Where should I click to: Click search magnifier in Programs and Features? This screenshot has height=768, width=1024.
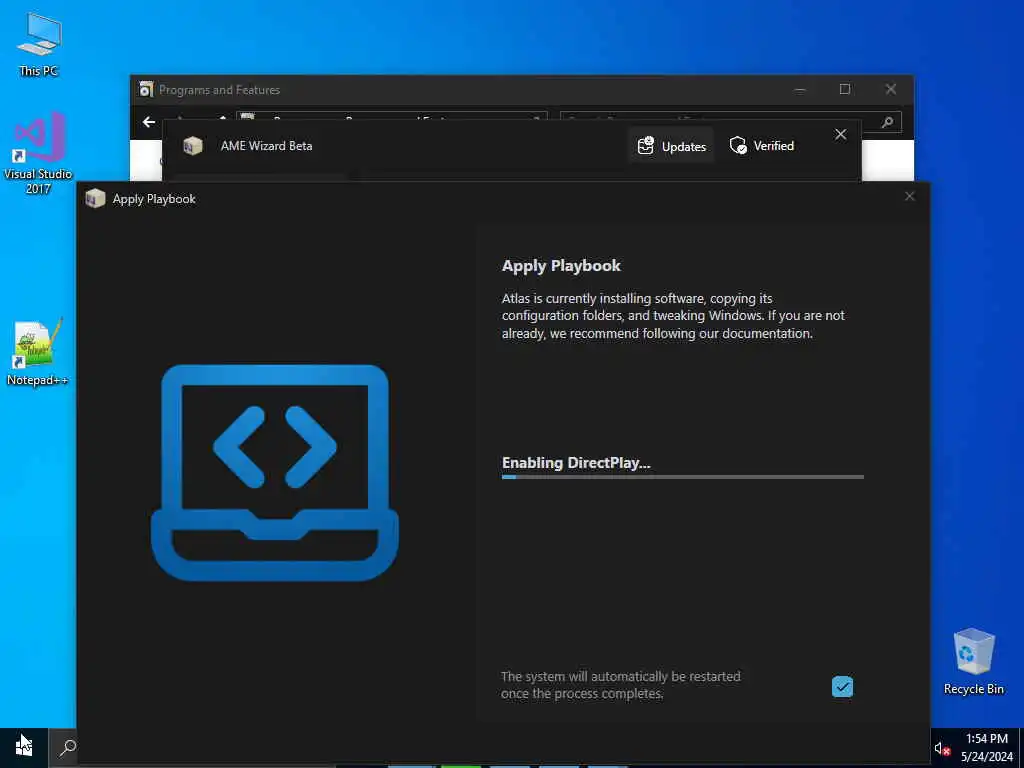[887, 122]
